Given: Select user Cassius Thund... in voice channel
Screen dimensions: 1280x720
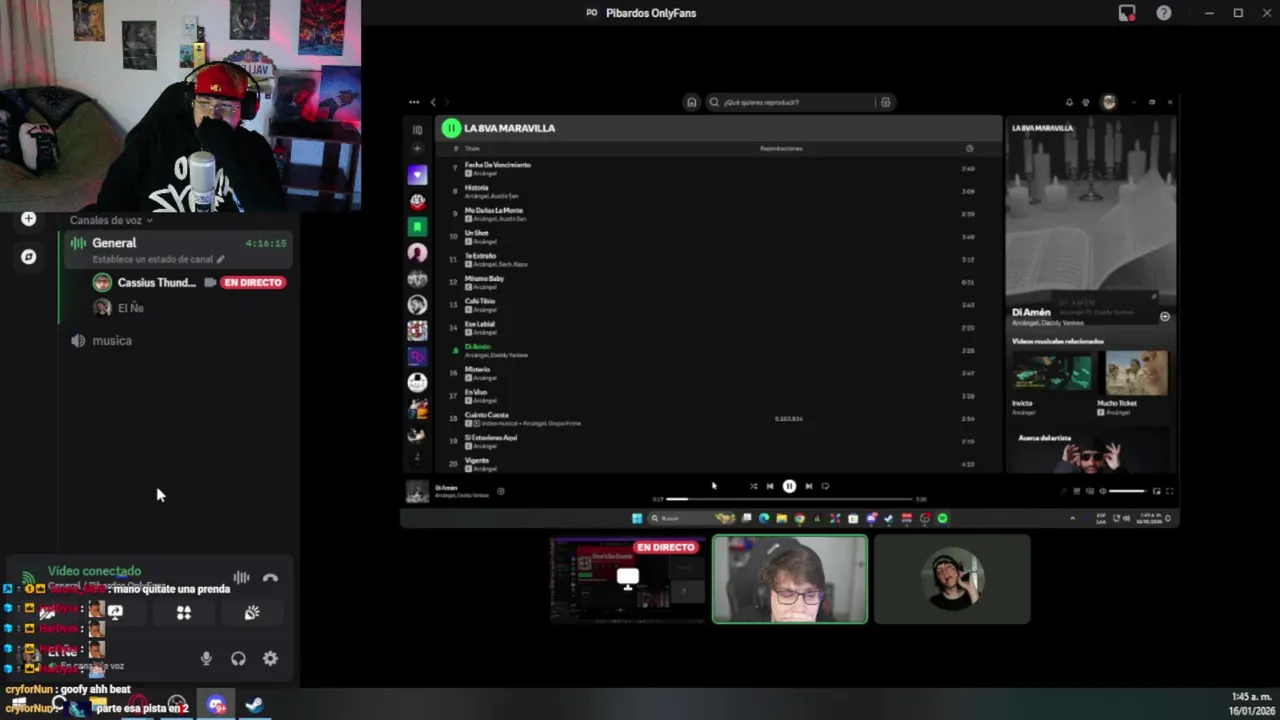Looking at the screenshot, I should click(156, 283).
